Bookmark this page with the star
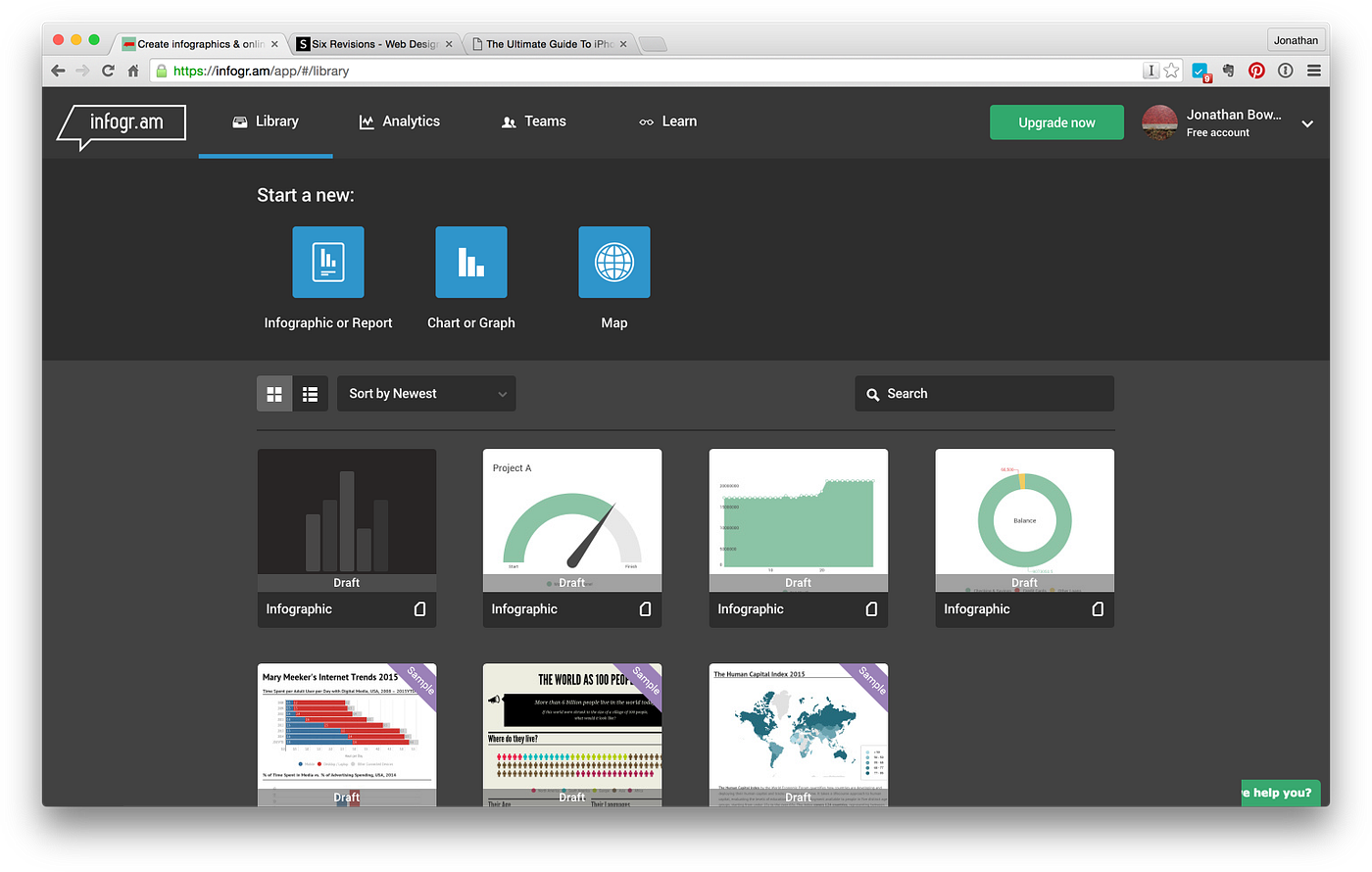 [x=1171, y=71]
